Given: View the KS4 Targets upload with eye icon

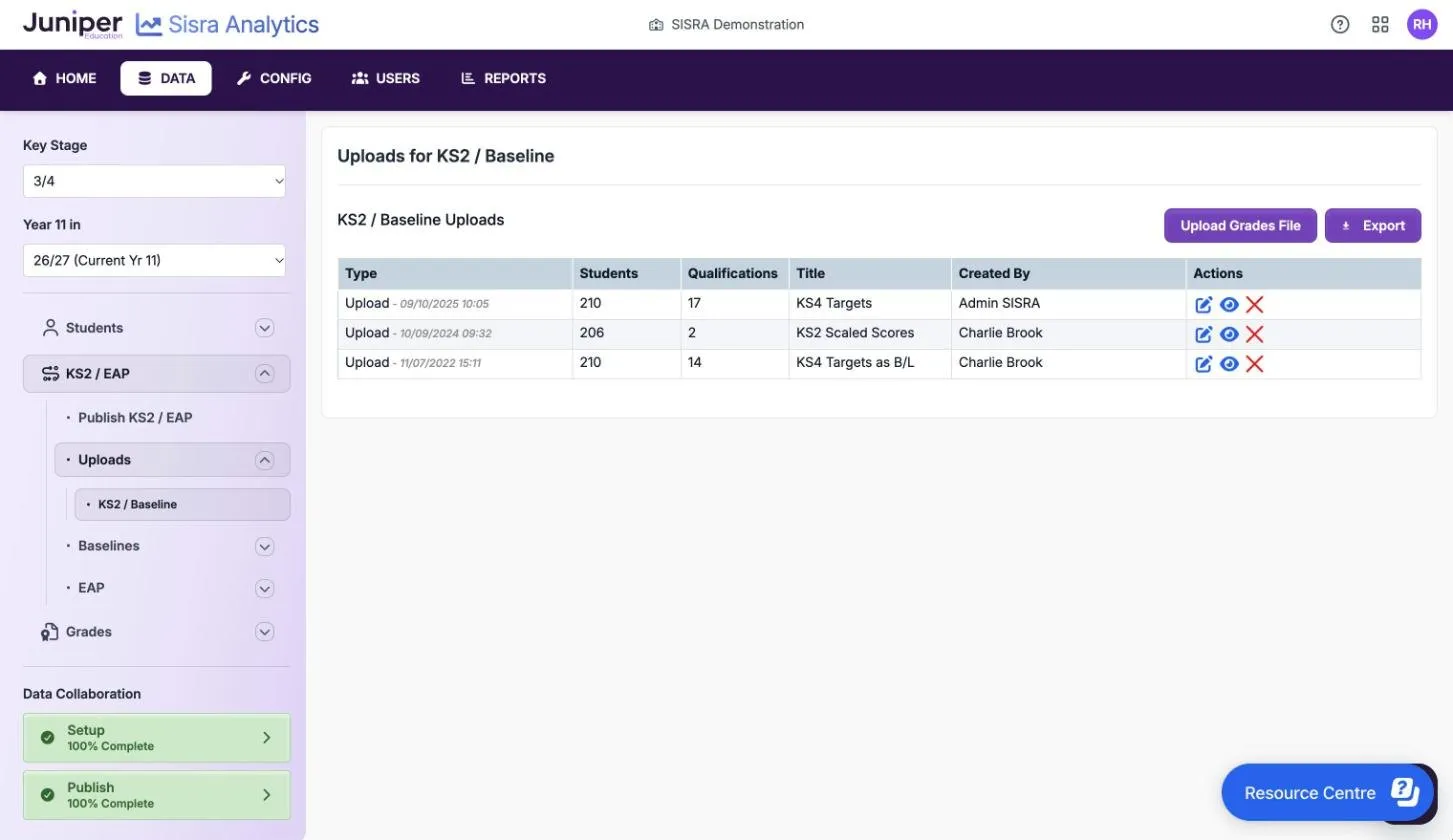Looking at the screenshot, I should [x=1229, y=305].
